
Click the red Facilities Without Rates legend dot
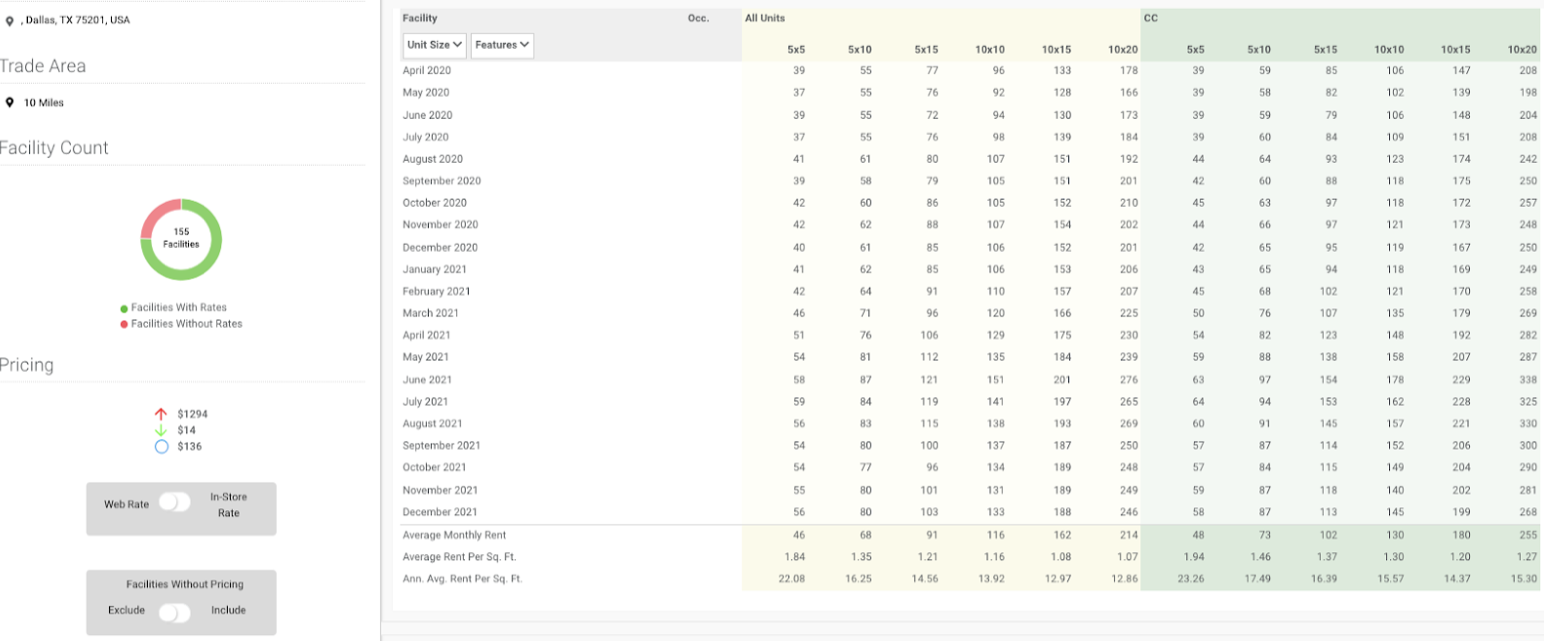124,325
